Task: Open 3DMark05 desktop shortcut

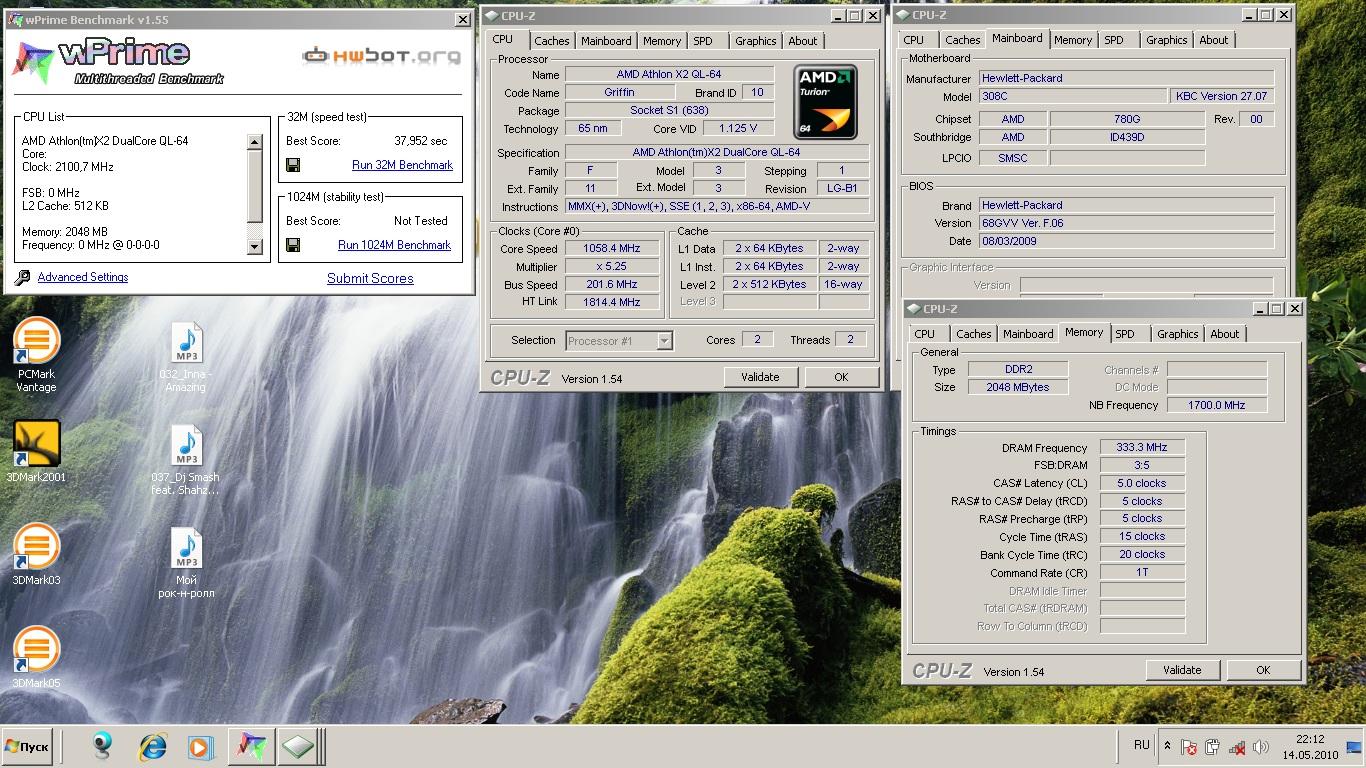Action: [x=36, y=657]
